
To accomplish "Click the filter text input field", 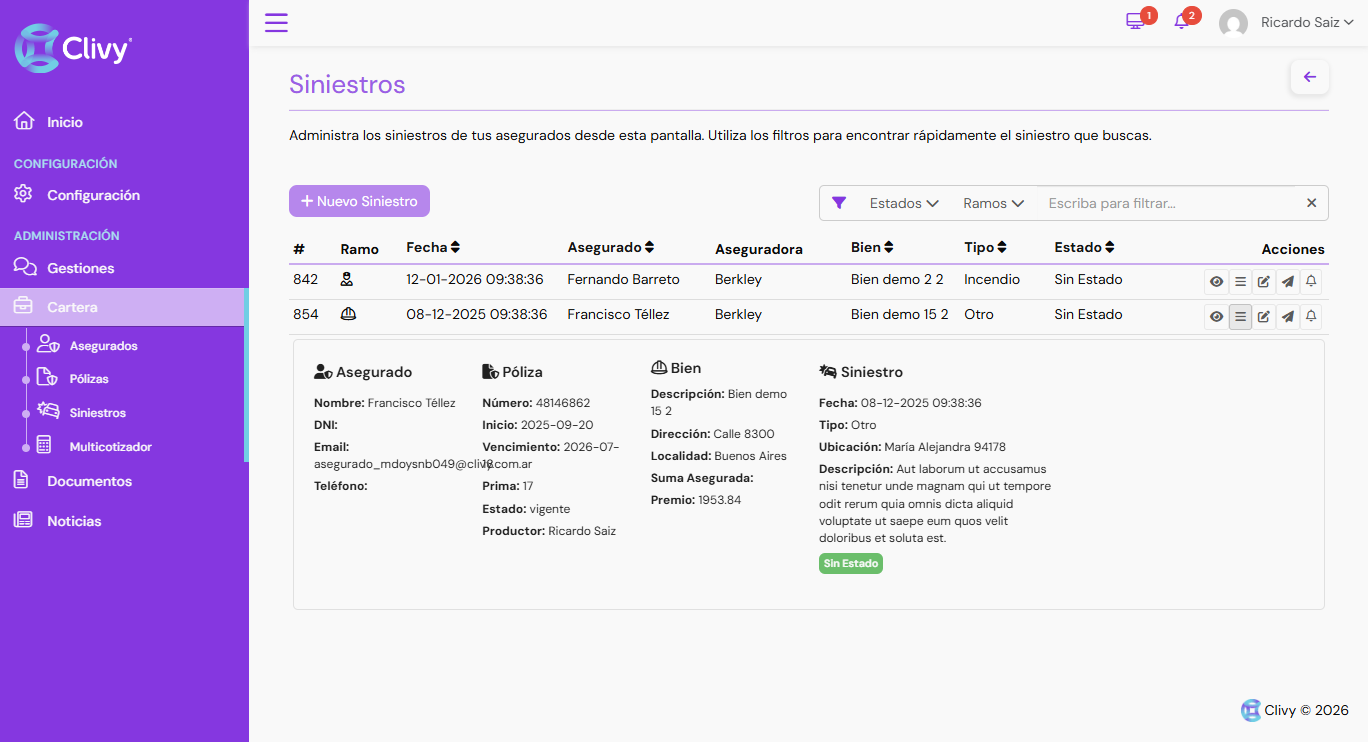I will (x=1170, y=203).
